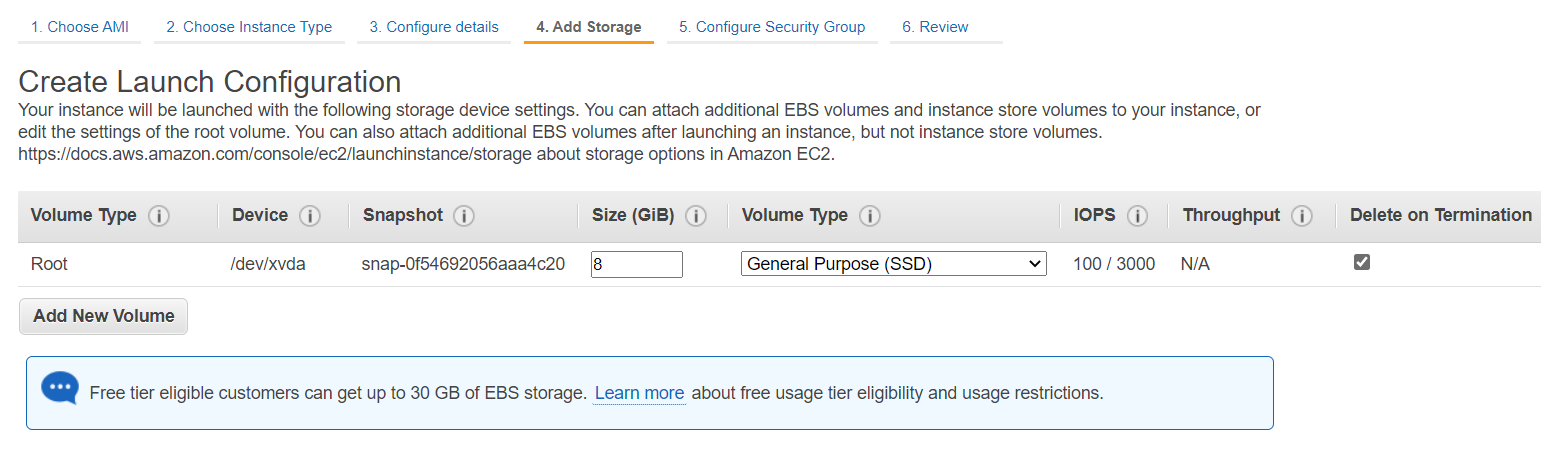The height and width of the screenshot is (464, 1541).
Task: Click info icon next to first Volume Type header
Action: coord(158,216)
